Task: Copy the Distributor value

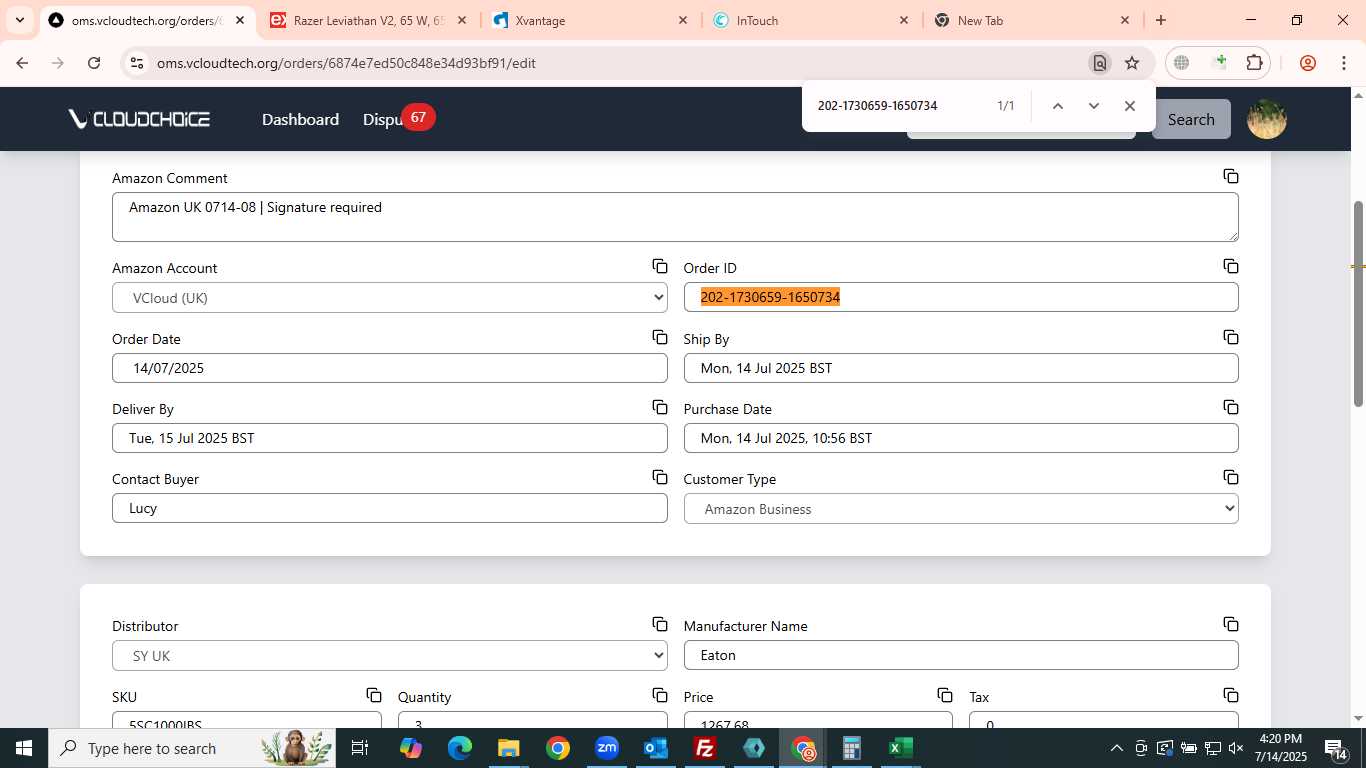Action: pos(660,624)
